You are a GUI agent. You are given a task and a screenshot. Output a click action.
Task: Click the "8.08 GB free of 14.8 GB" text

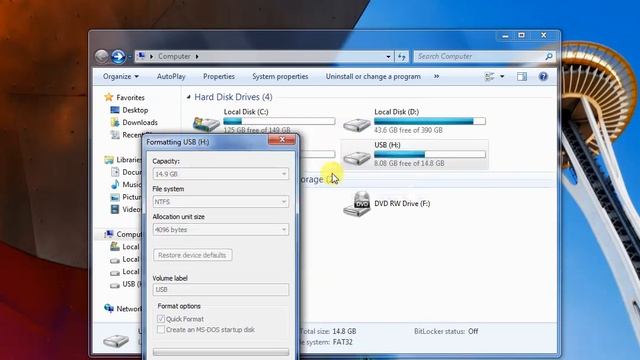pos(409,163)
